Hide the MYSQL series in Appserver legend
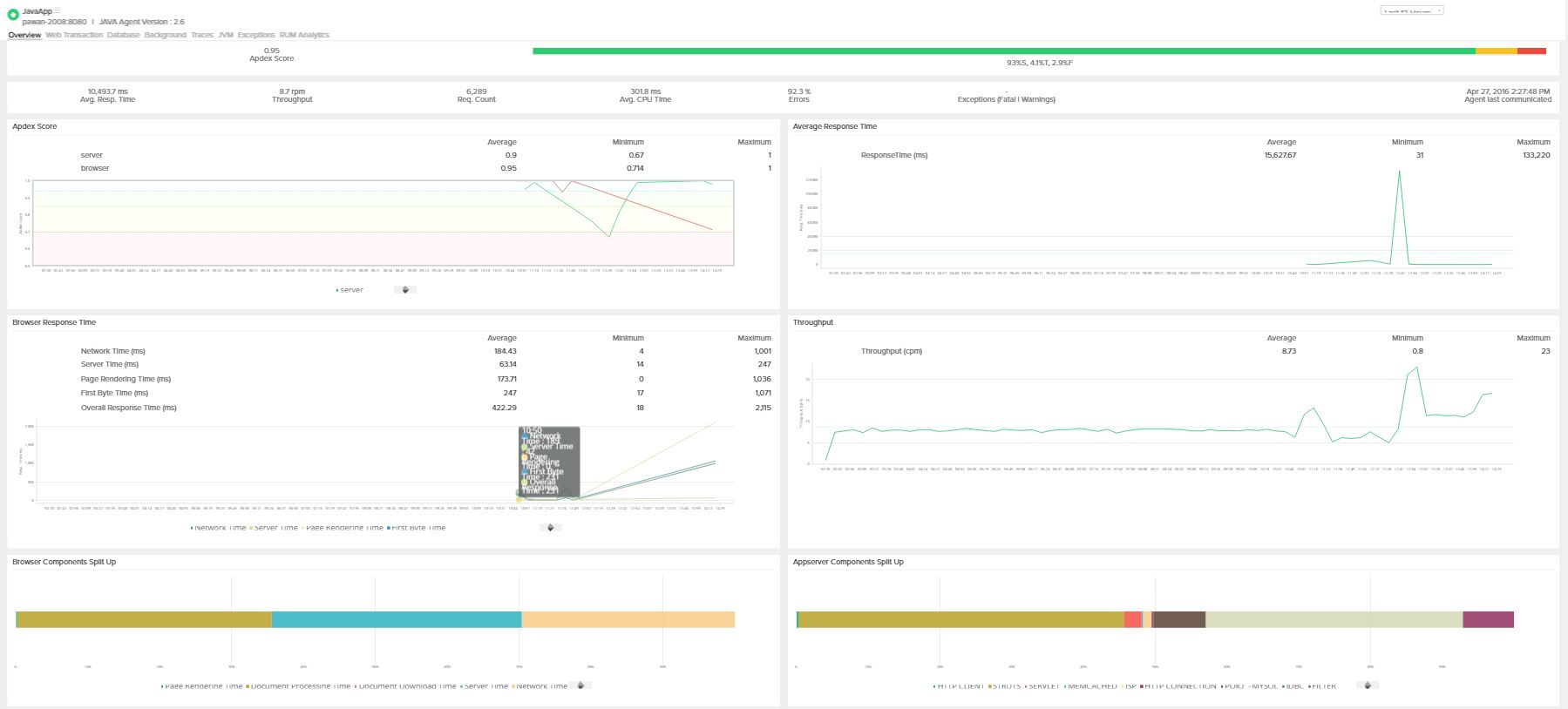The height and width of the screenshot is (709, 1568). pos(1263,686)
